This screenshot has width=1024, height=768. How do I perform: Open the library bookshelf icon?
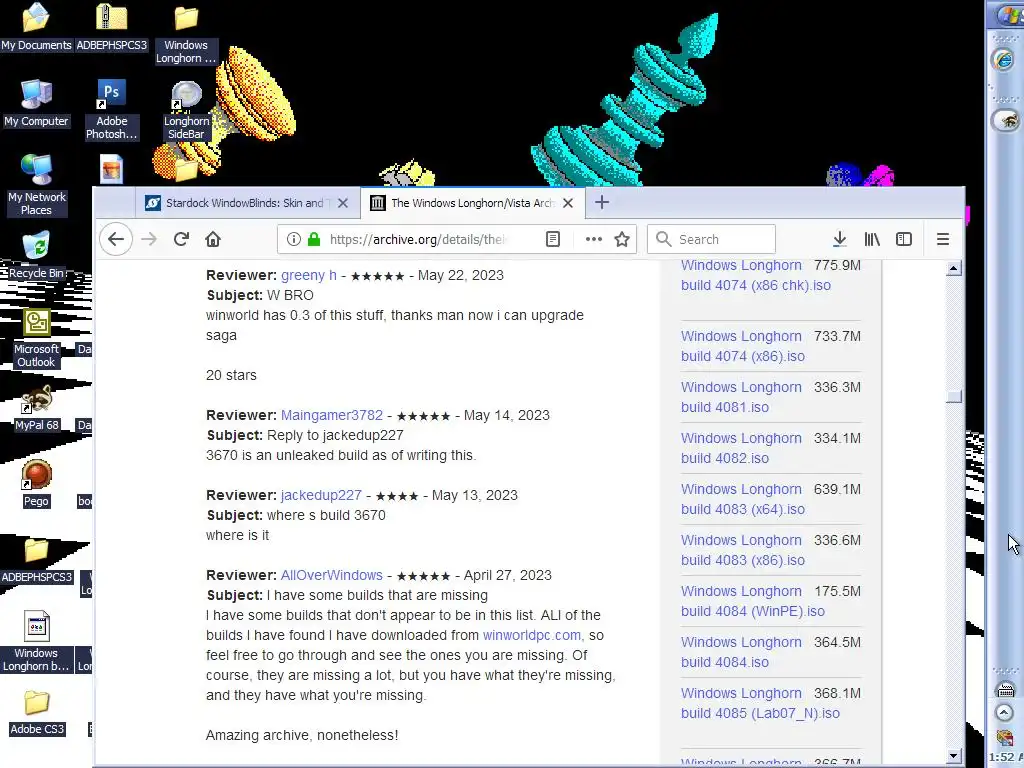pyautogui.click(x=872, y=239)
